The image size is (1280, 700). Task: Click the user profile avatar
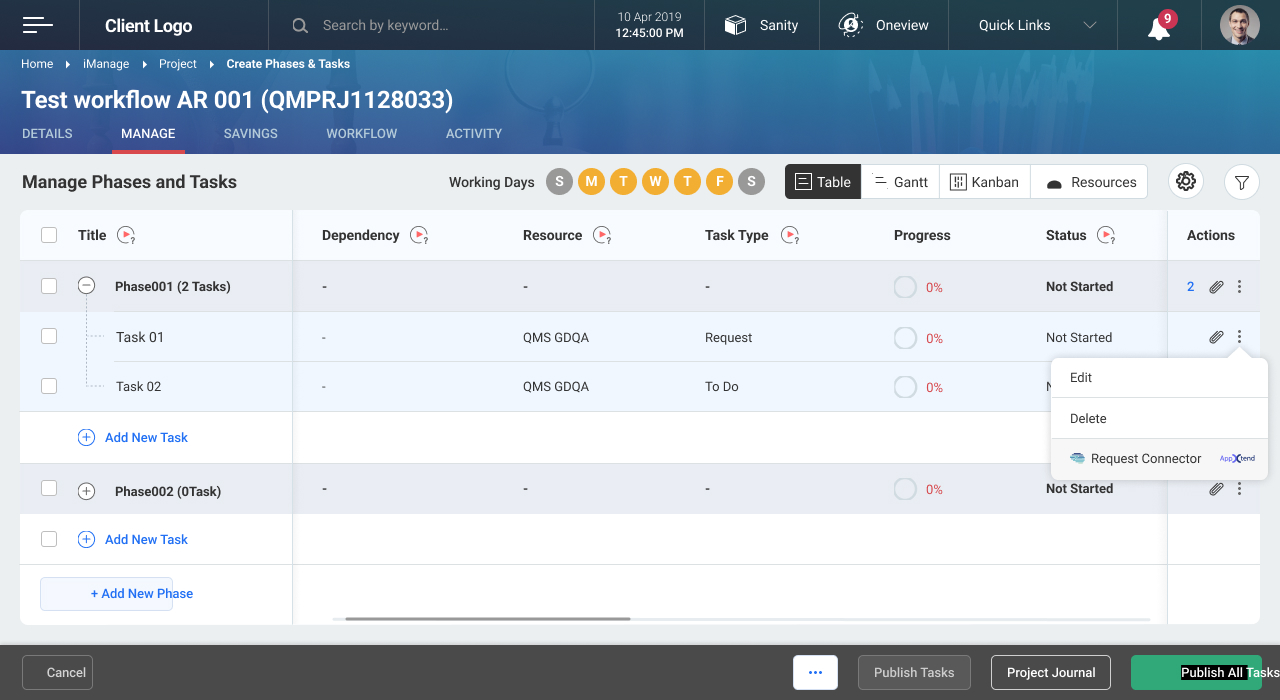(x=1239, y=25)
